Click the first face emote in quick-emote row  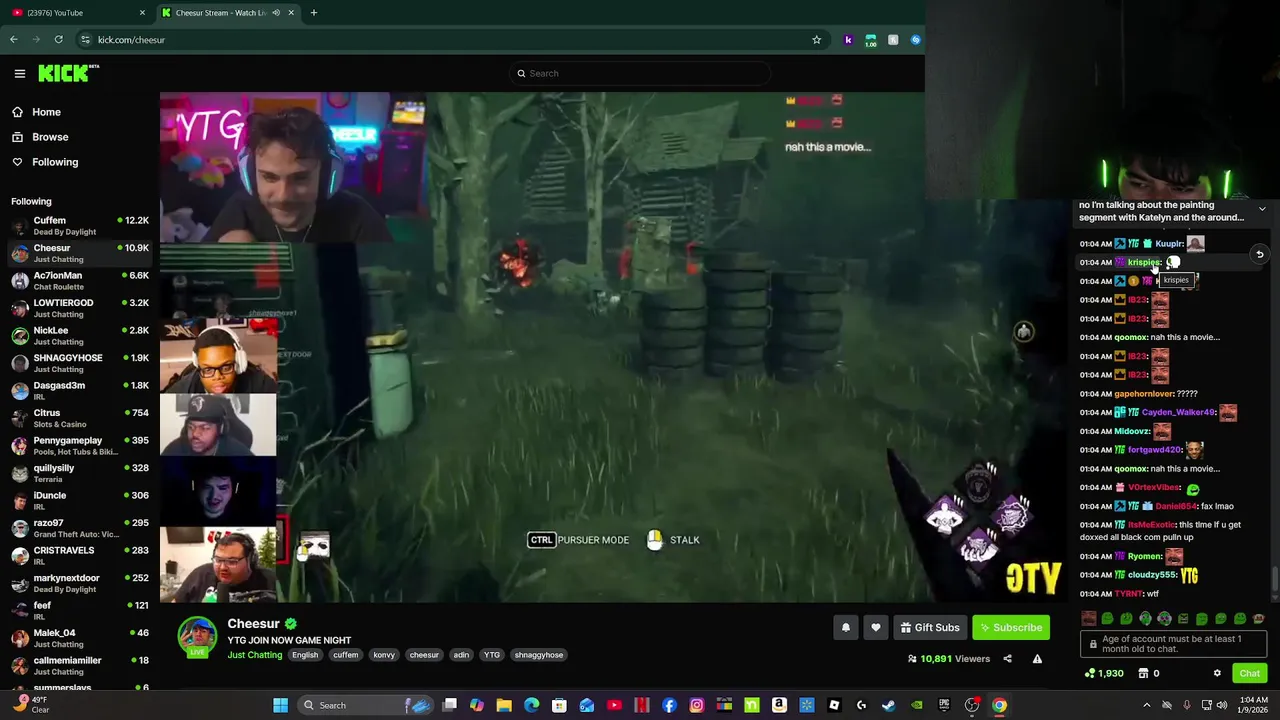[1089, 619]
